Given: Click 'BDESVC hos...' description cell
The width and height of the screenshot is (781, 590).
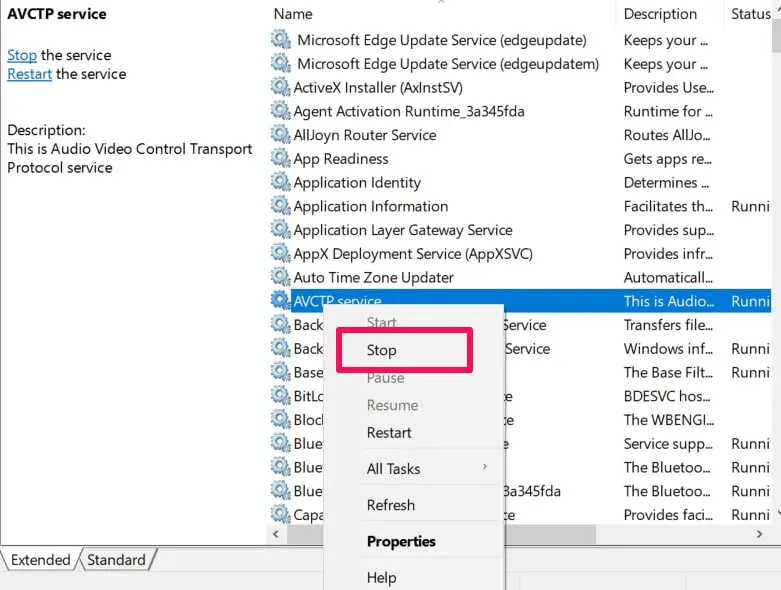Looking at the screenshot, I should (x=667, y=396).
